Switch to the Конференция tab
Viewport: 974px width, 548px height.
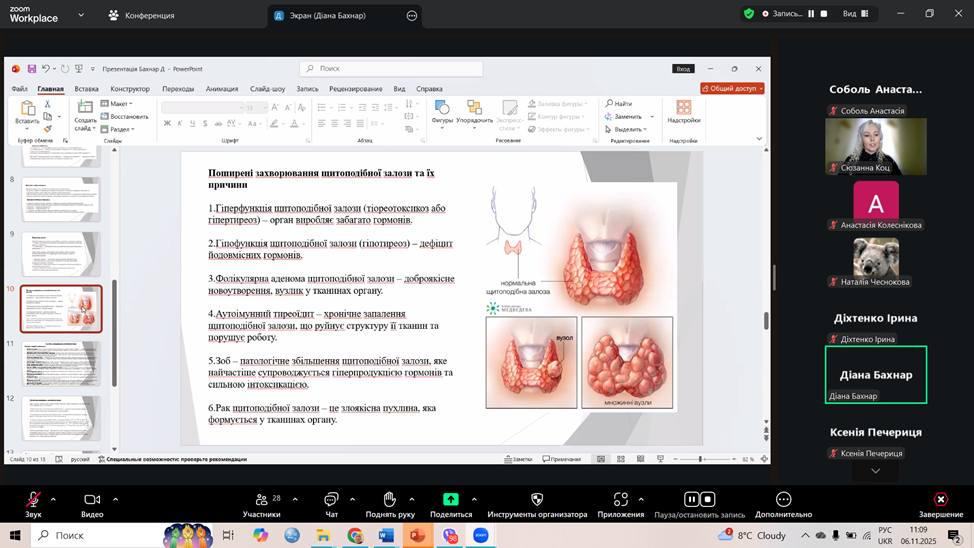(150, 15)
